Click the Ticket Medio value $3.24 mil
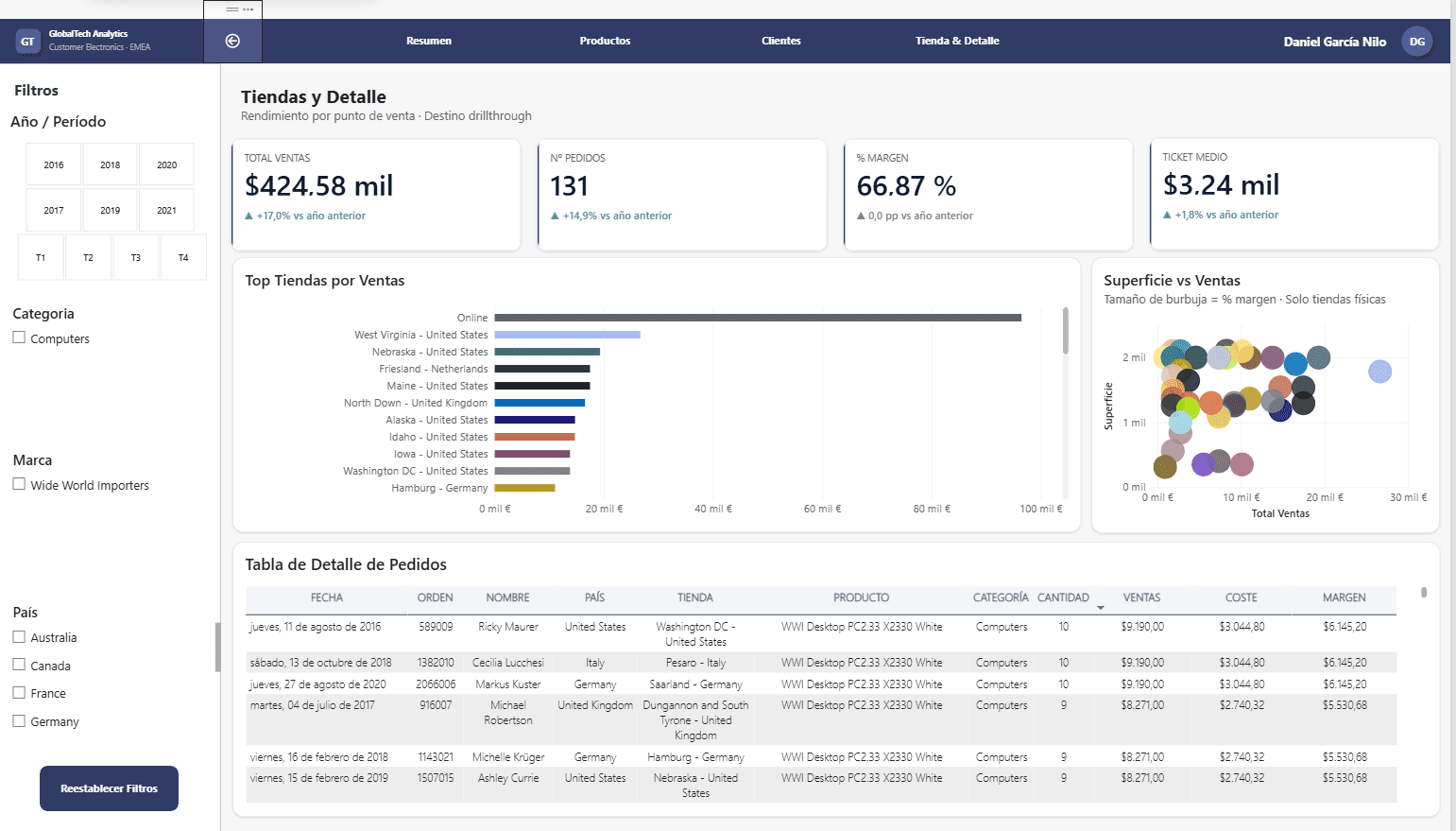 1222,185
